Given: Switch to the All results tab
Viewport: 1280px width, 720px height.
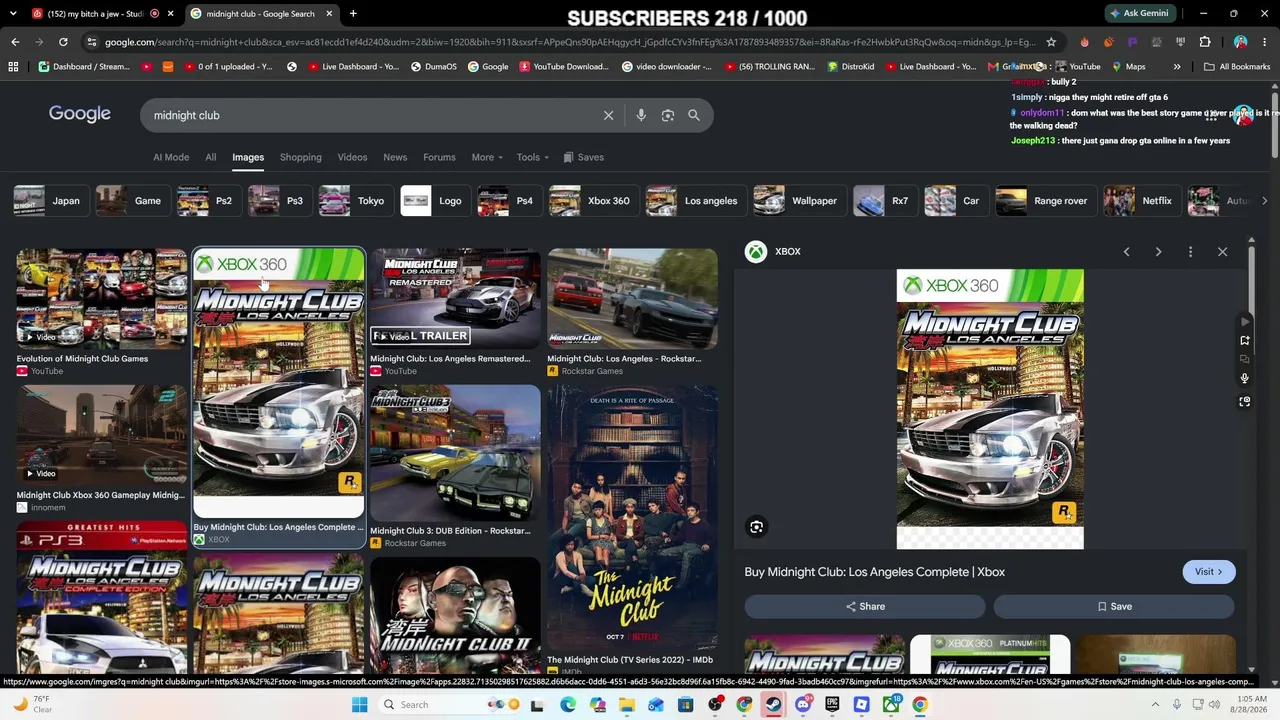Looking at the screenshot, I should click(x=211, y=157).
